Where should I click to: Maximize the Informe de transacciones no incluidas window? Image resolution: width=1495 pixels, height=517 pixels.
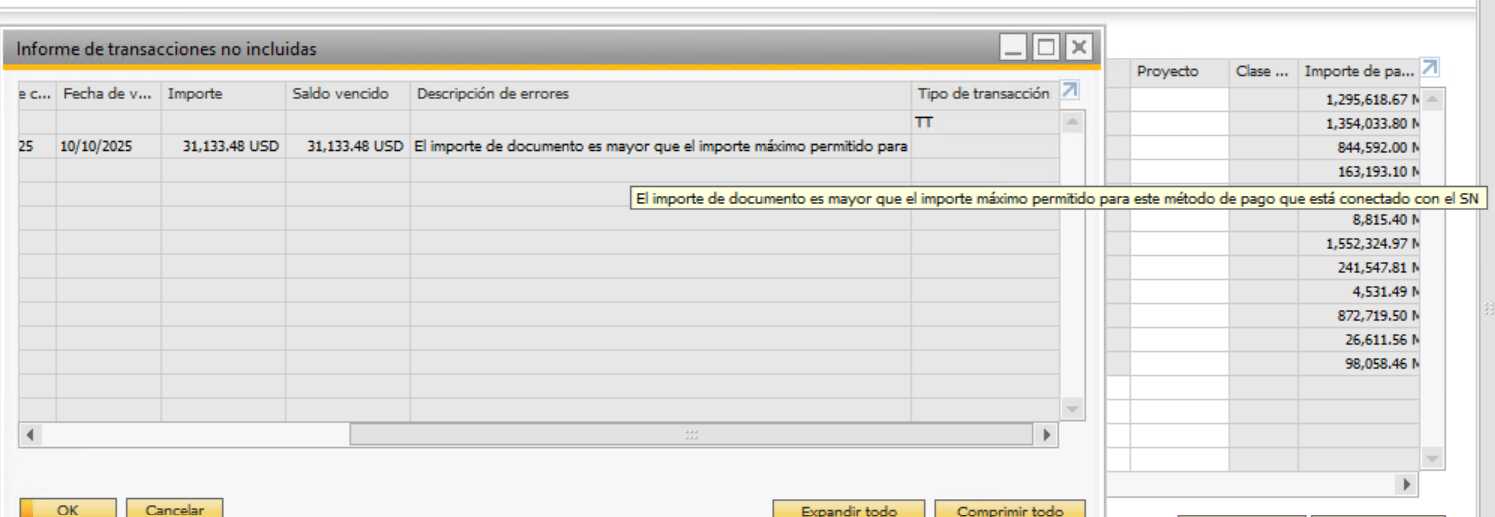tap(1046, 47)
